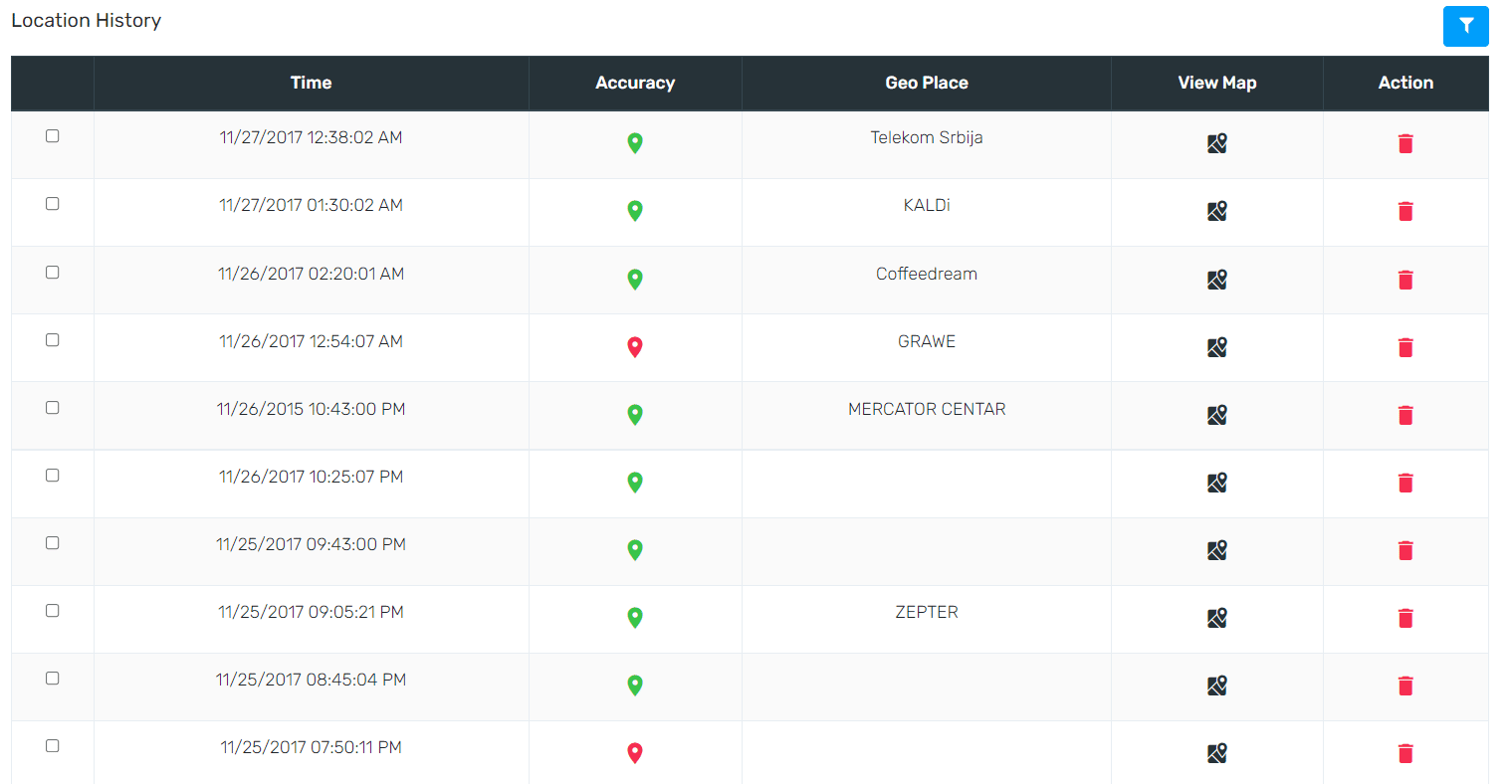Click the Geo Place column header
The height and width of the screenshot is (784, 1512).
pos(927,84)
